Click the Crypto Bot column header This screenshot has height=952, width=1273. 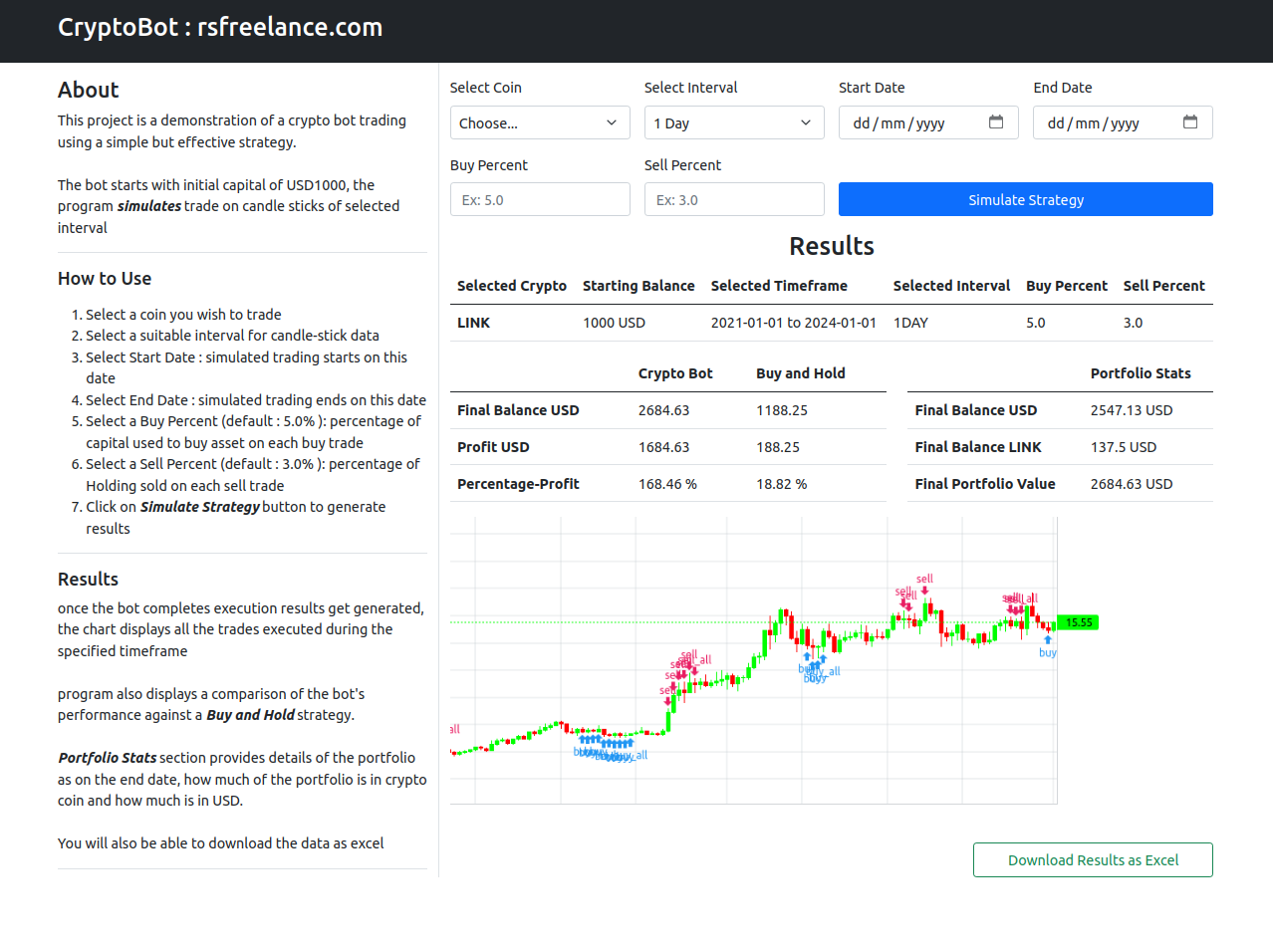pyautogui.click(x=674, y=373)
